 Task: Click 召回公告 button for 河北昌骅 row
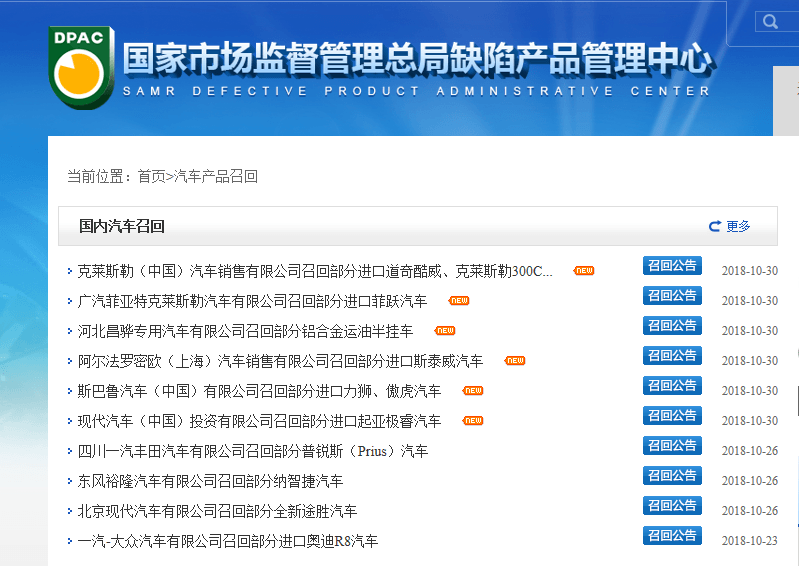[672, 326]
